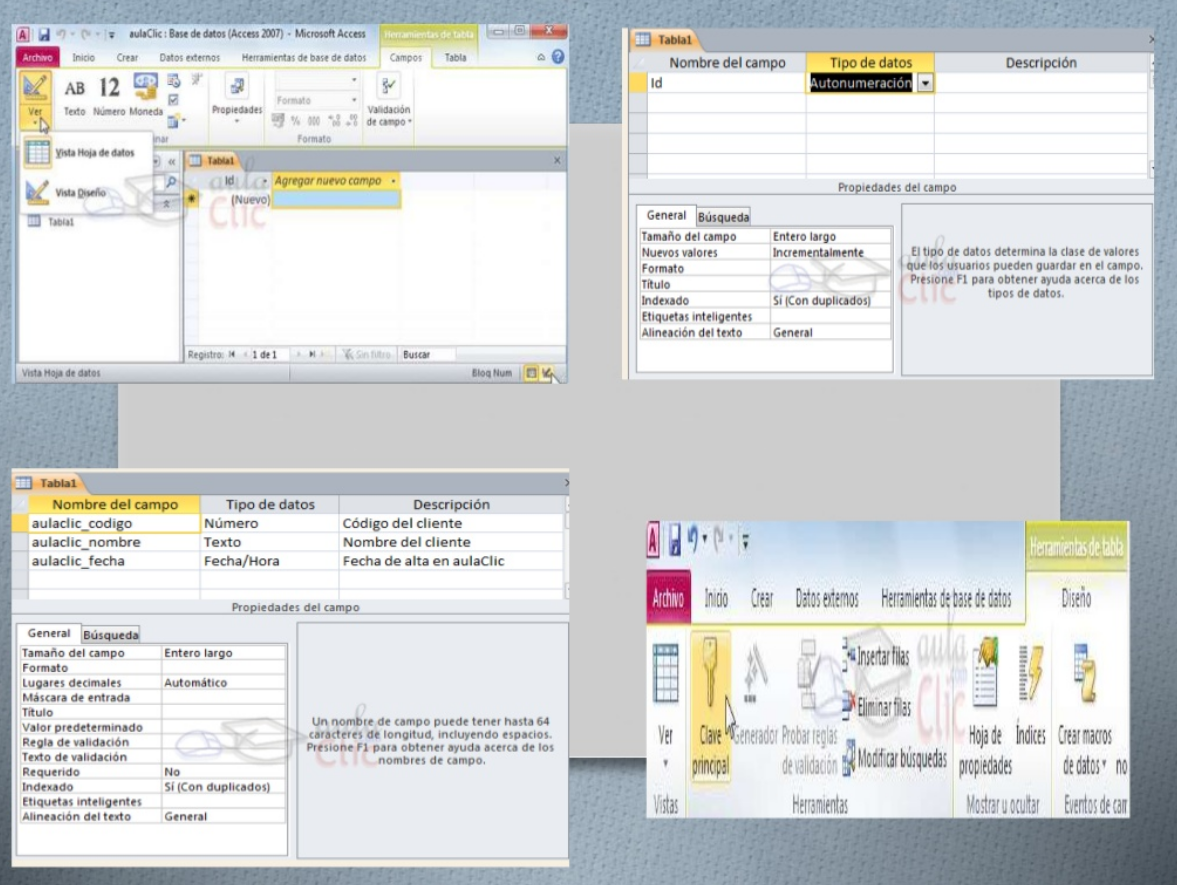Set the Clave principal key

pyautogui.click(x=710, y=707)
